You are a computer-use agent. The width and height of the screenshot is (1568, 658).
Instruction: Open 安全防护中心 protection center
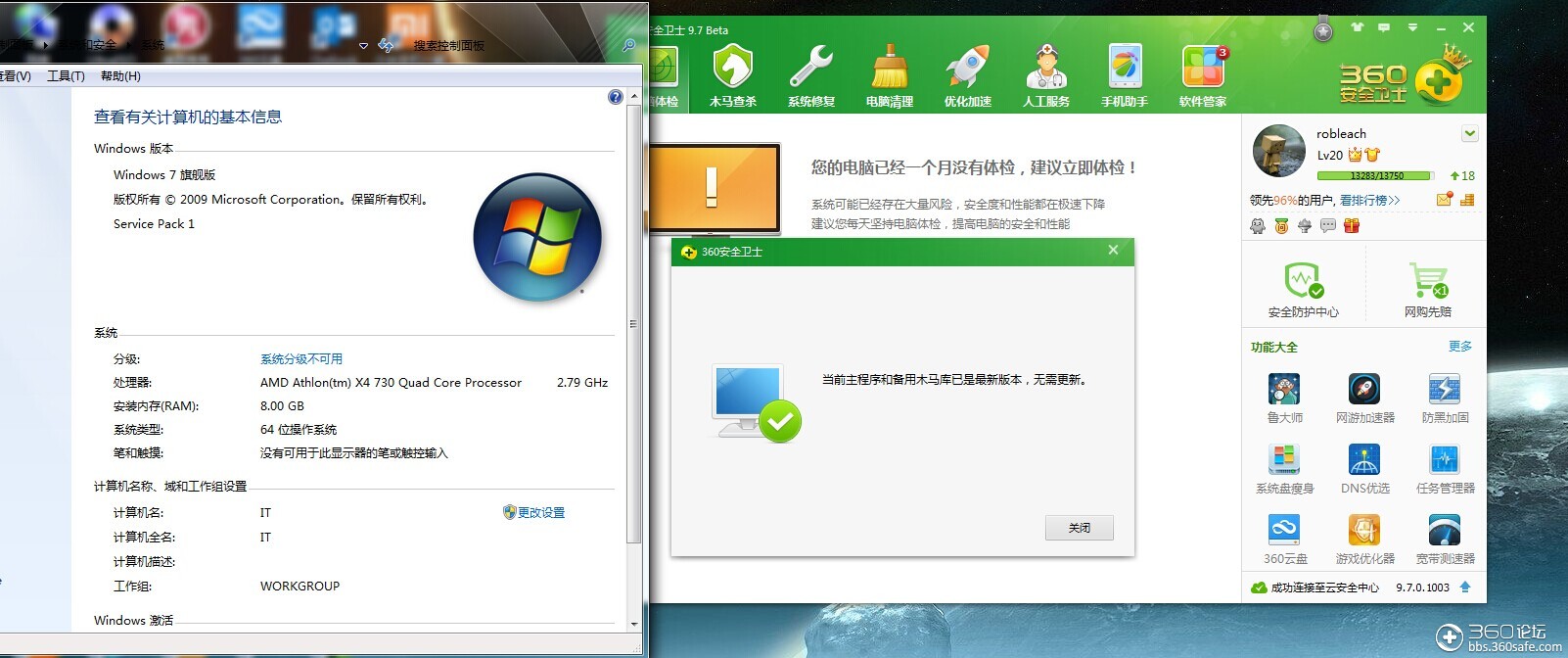(x=1304, y=290)
